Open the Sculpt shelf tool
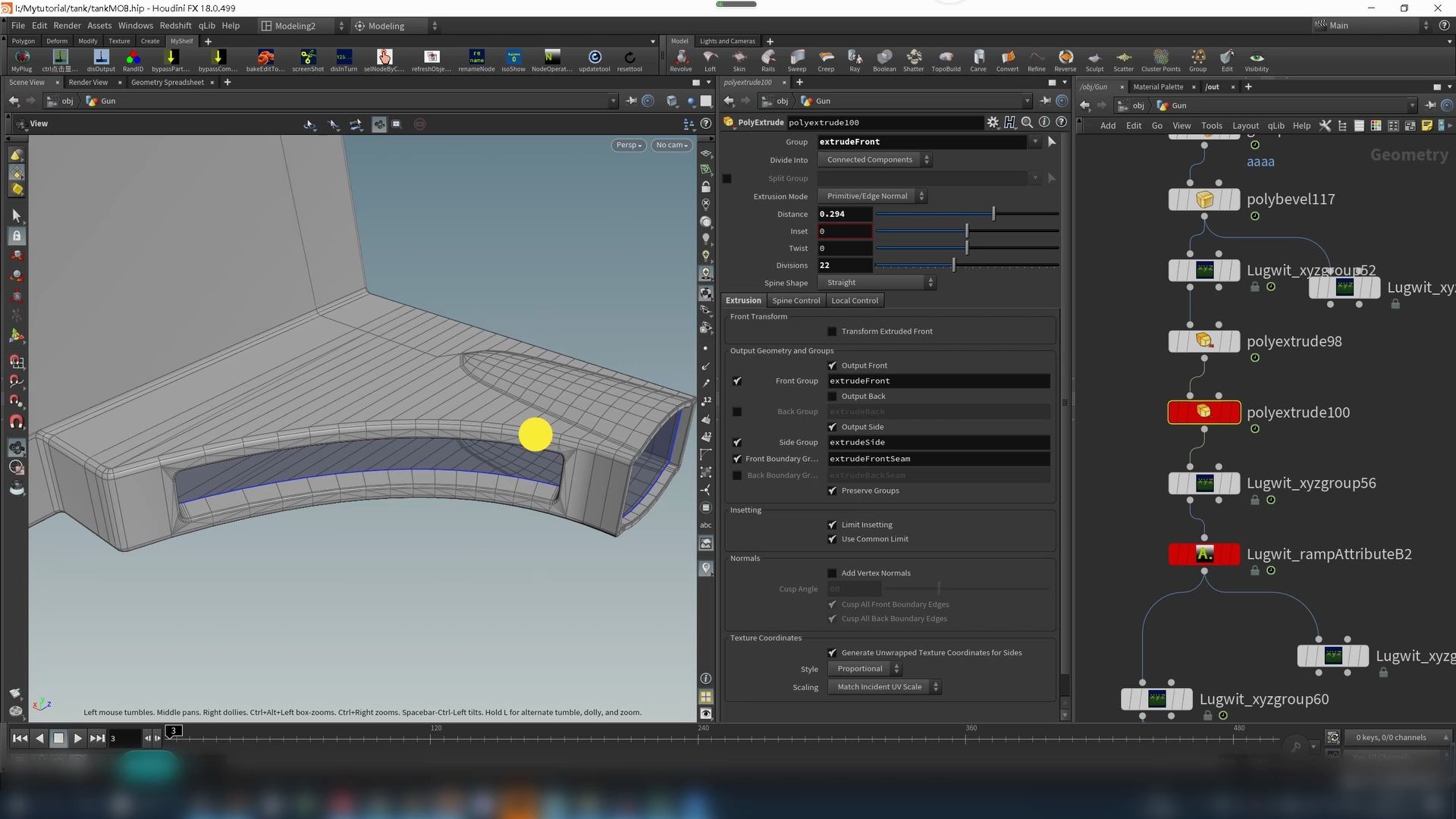The width and height of the screenshot is (1456, 819). click(1094, 59)
